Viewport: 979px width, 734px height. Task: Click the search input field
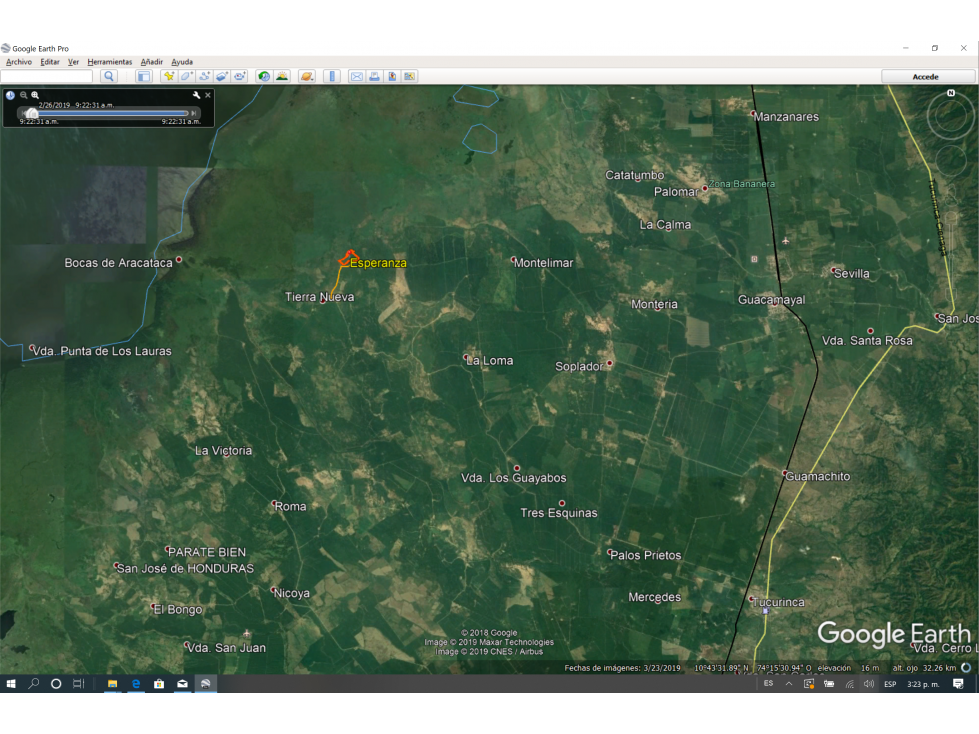pyautogui.click(x=47, y=76)
